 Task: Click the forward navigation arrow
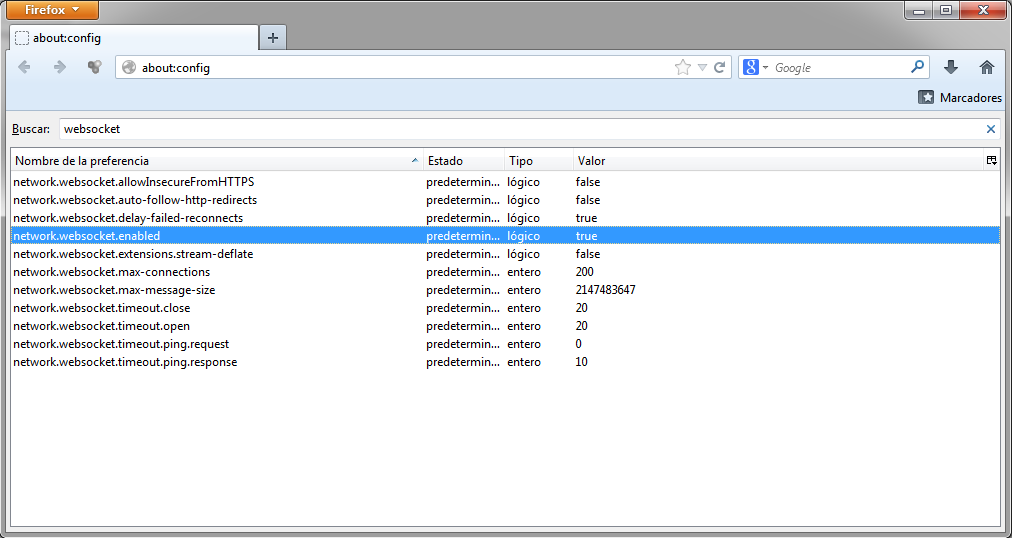tap(59, 67)
